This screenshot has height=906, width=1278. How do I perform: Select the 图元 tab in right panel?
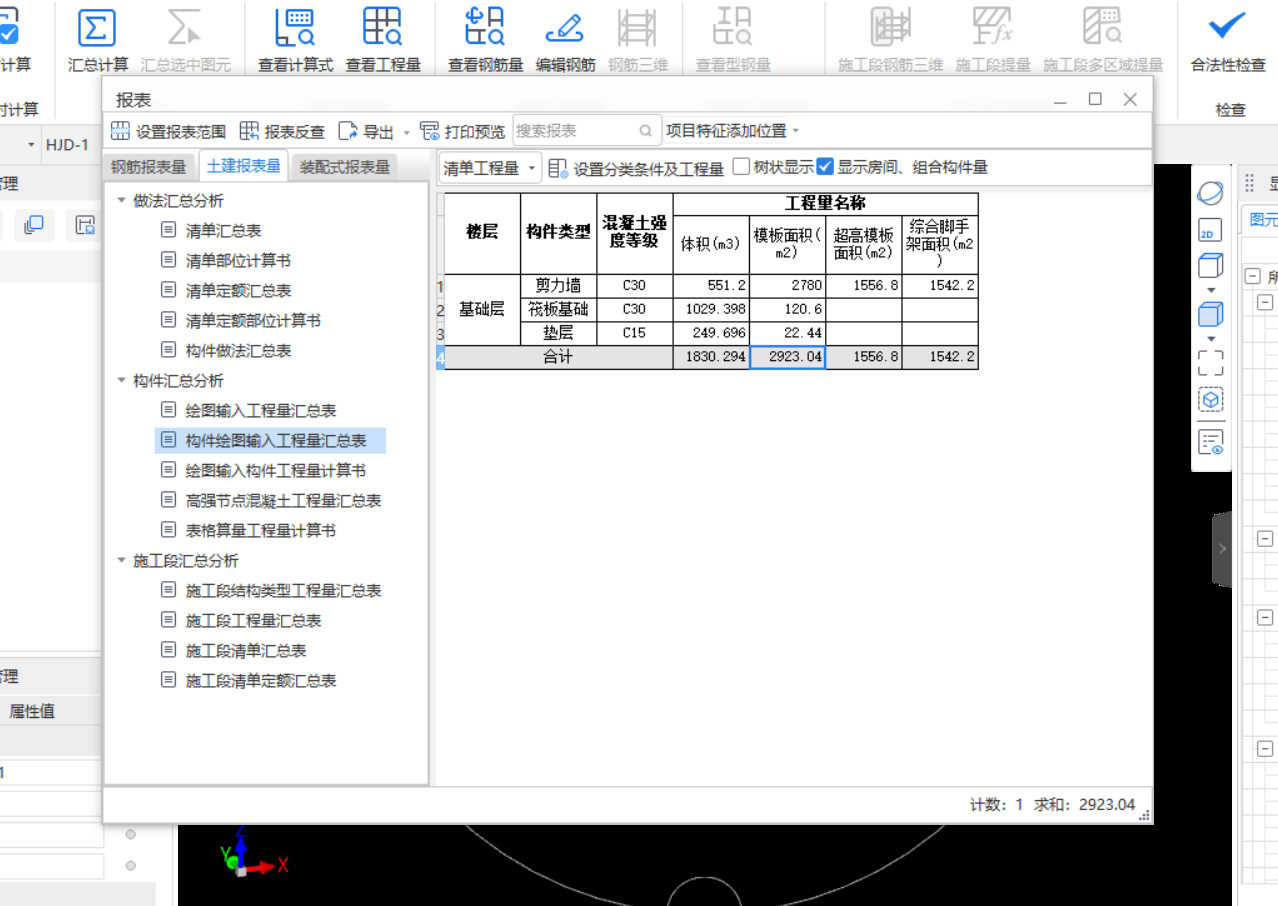point(1262,220)
